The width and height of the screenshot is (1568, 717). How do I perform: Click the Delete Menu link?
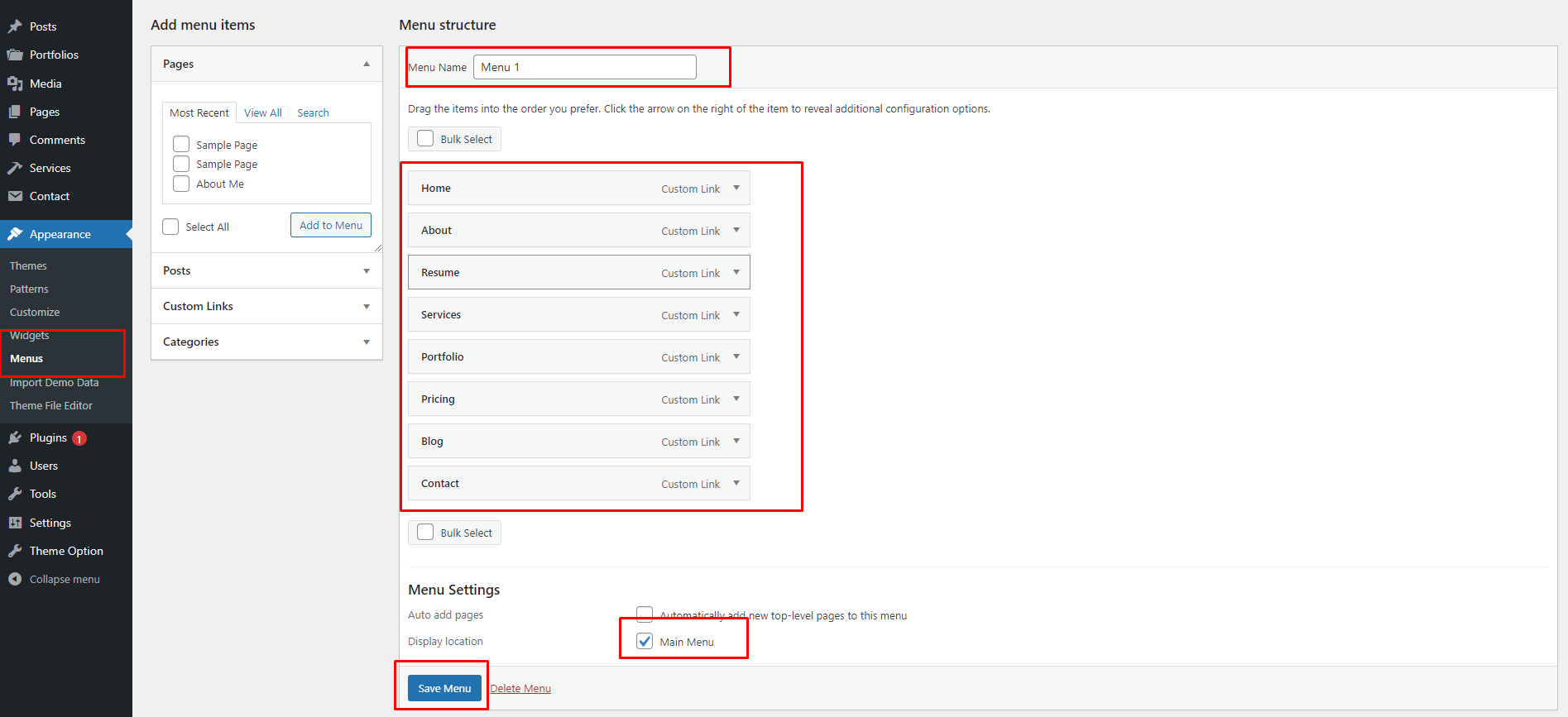(x=520, y=688)
